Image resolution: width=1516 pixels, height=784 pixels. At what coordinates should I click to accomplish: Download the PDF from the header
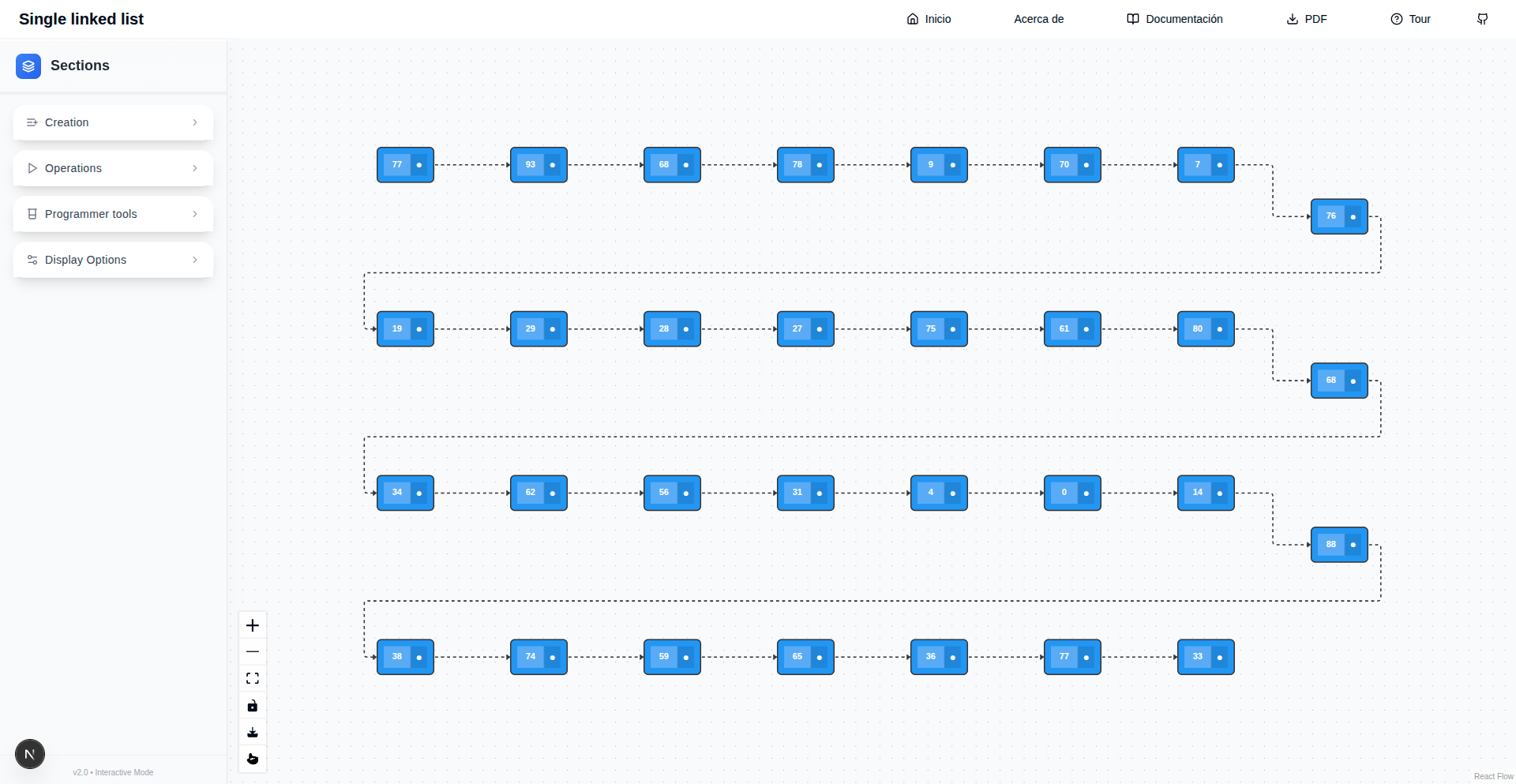[1307, 19]
